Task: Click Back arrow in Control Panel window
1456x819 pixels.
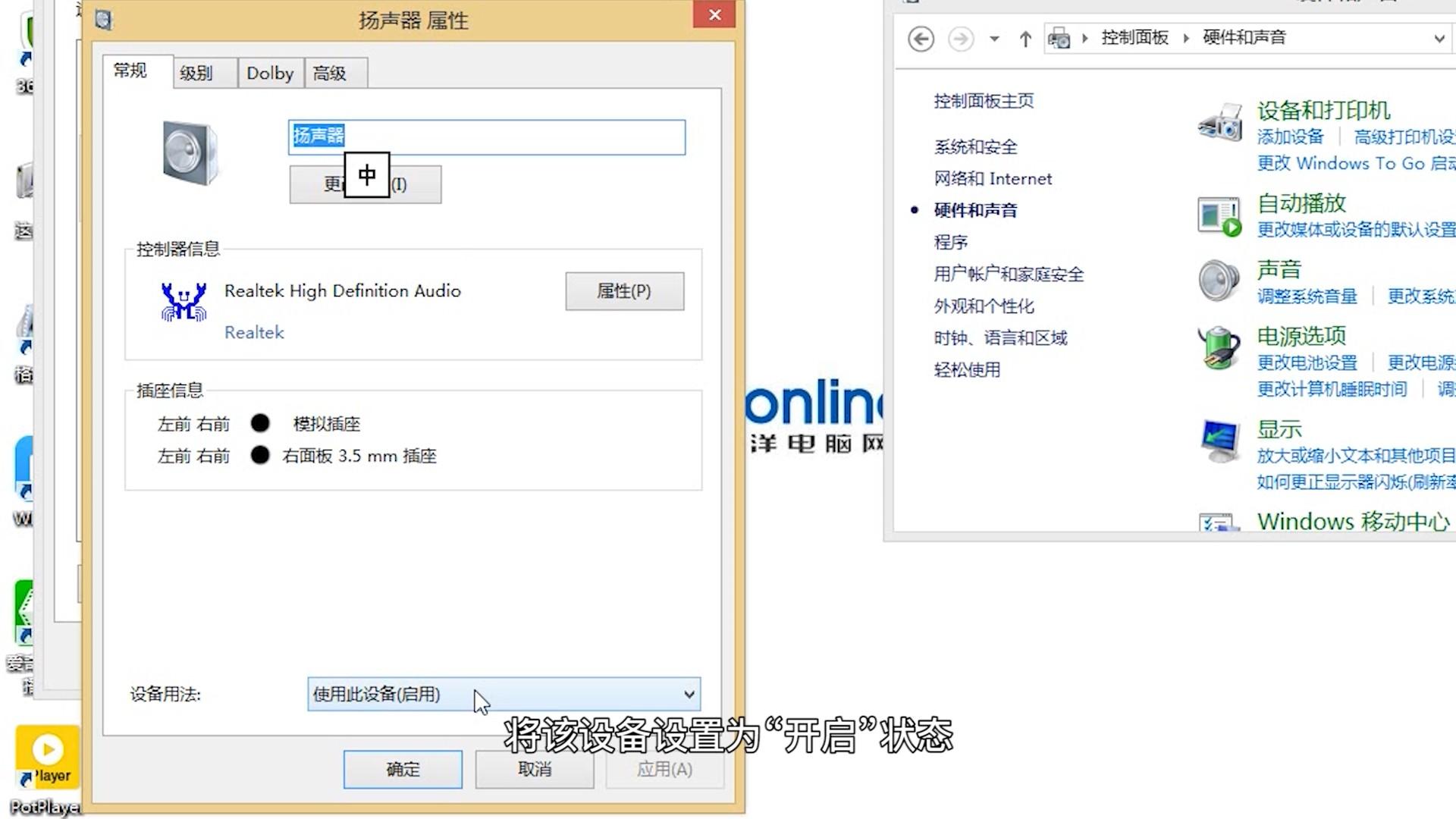Action: pyautogui.click(x=921, y=39)
